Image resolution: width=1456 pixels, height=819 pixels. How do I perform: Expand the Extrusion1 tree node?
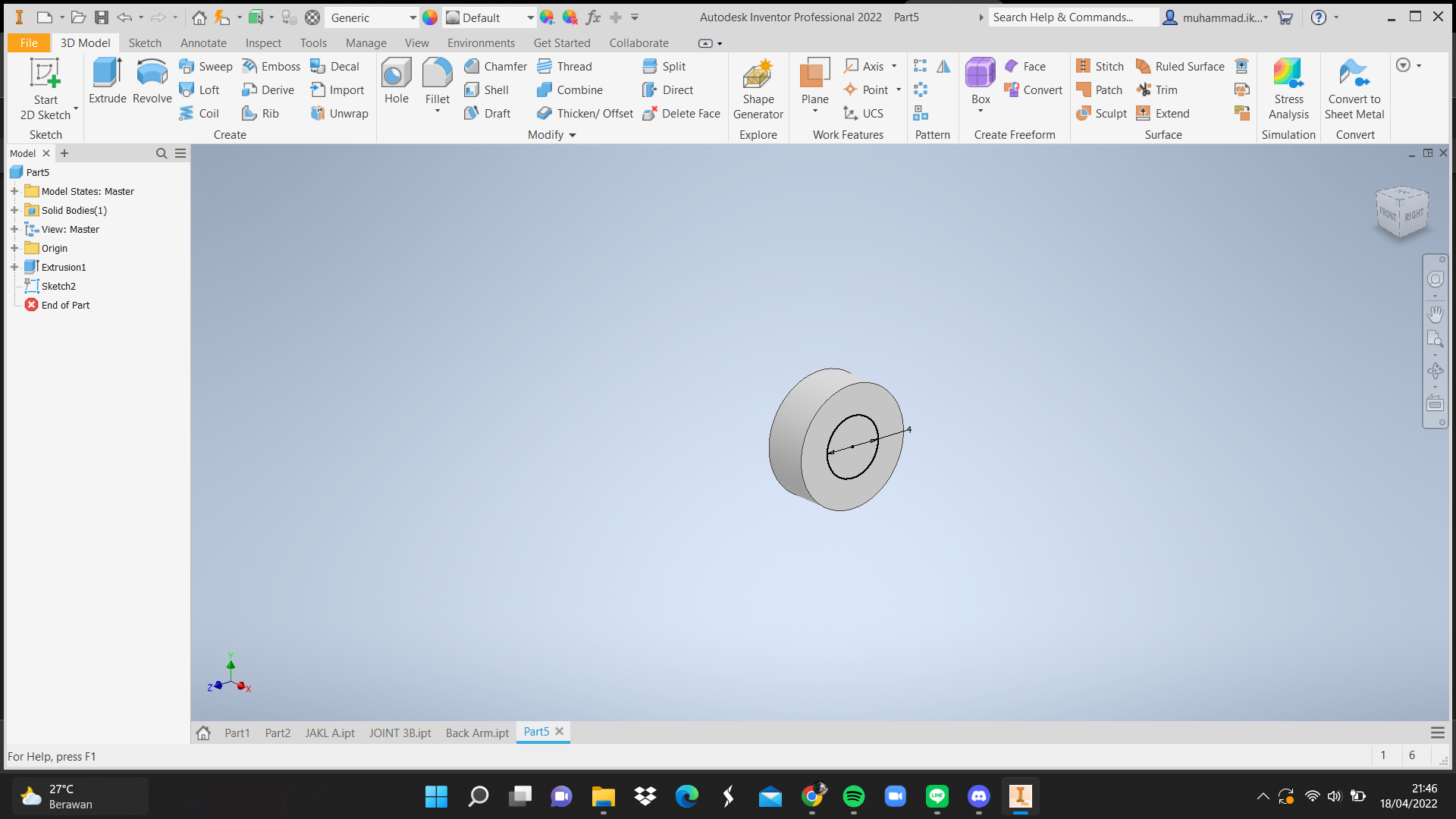[14, 267]
